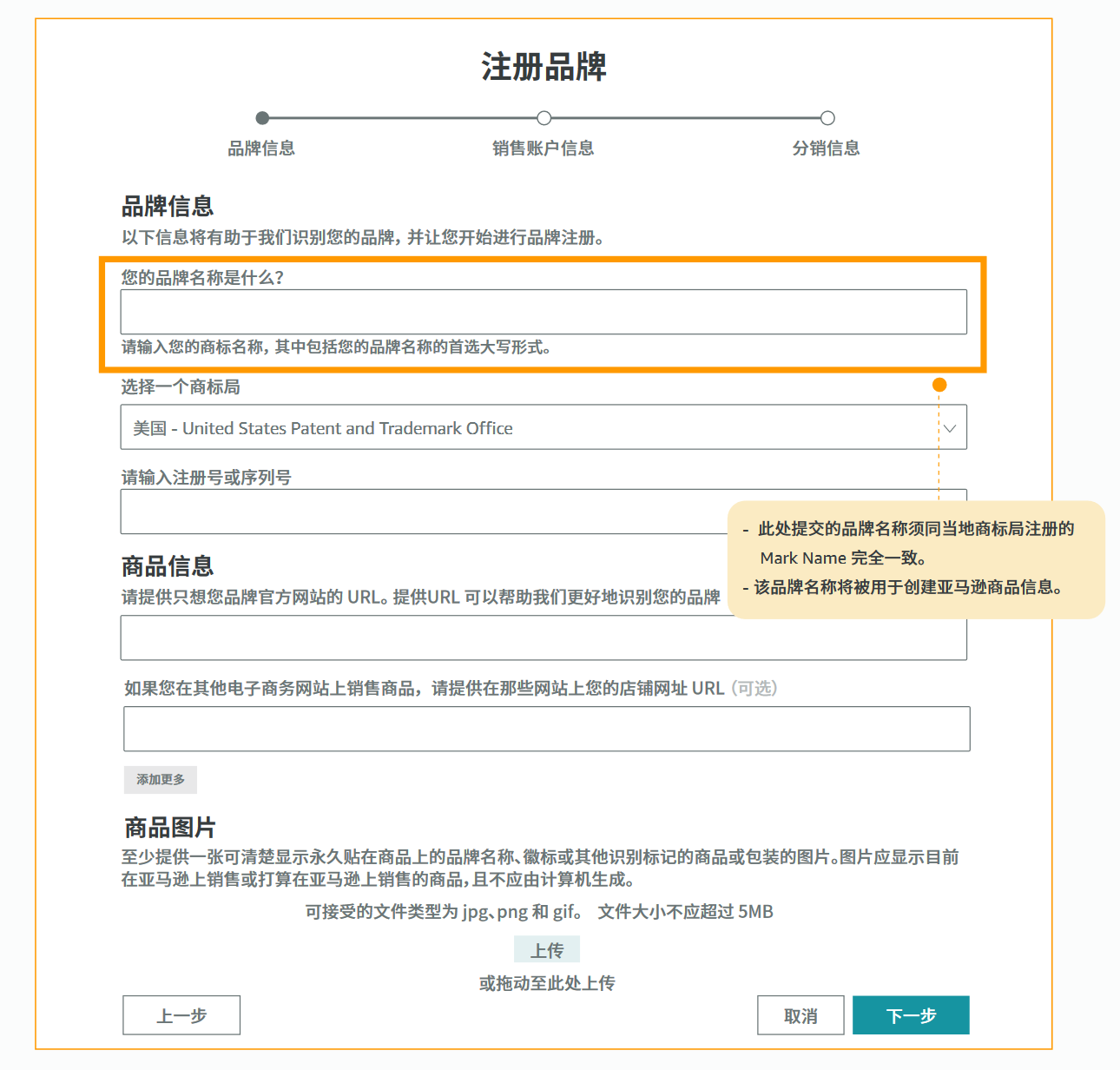
Task: Click the hint text below brand name field
Action: [337, 347]
